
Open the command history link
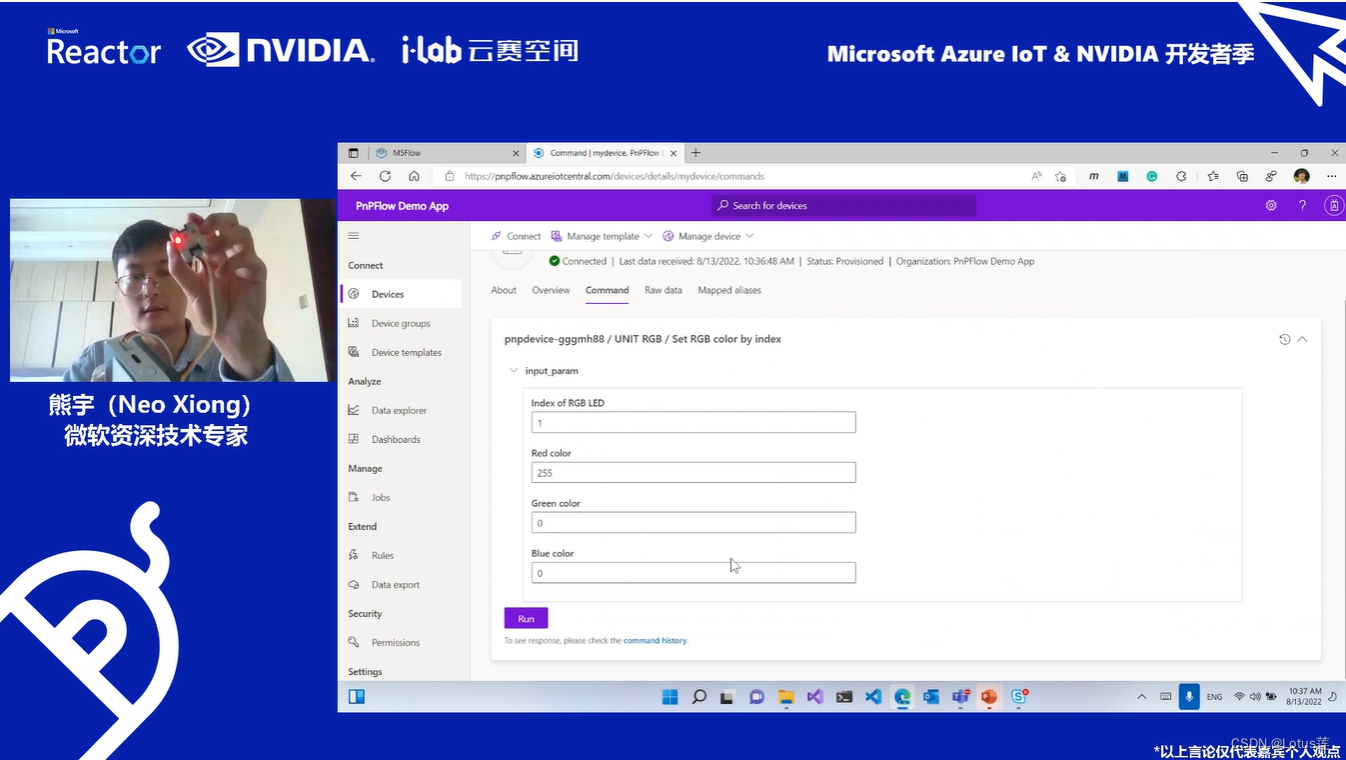[x=655, y=640]
